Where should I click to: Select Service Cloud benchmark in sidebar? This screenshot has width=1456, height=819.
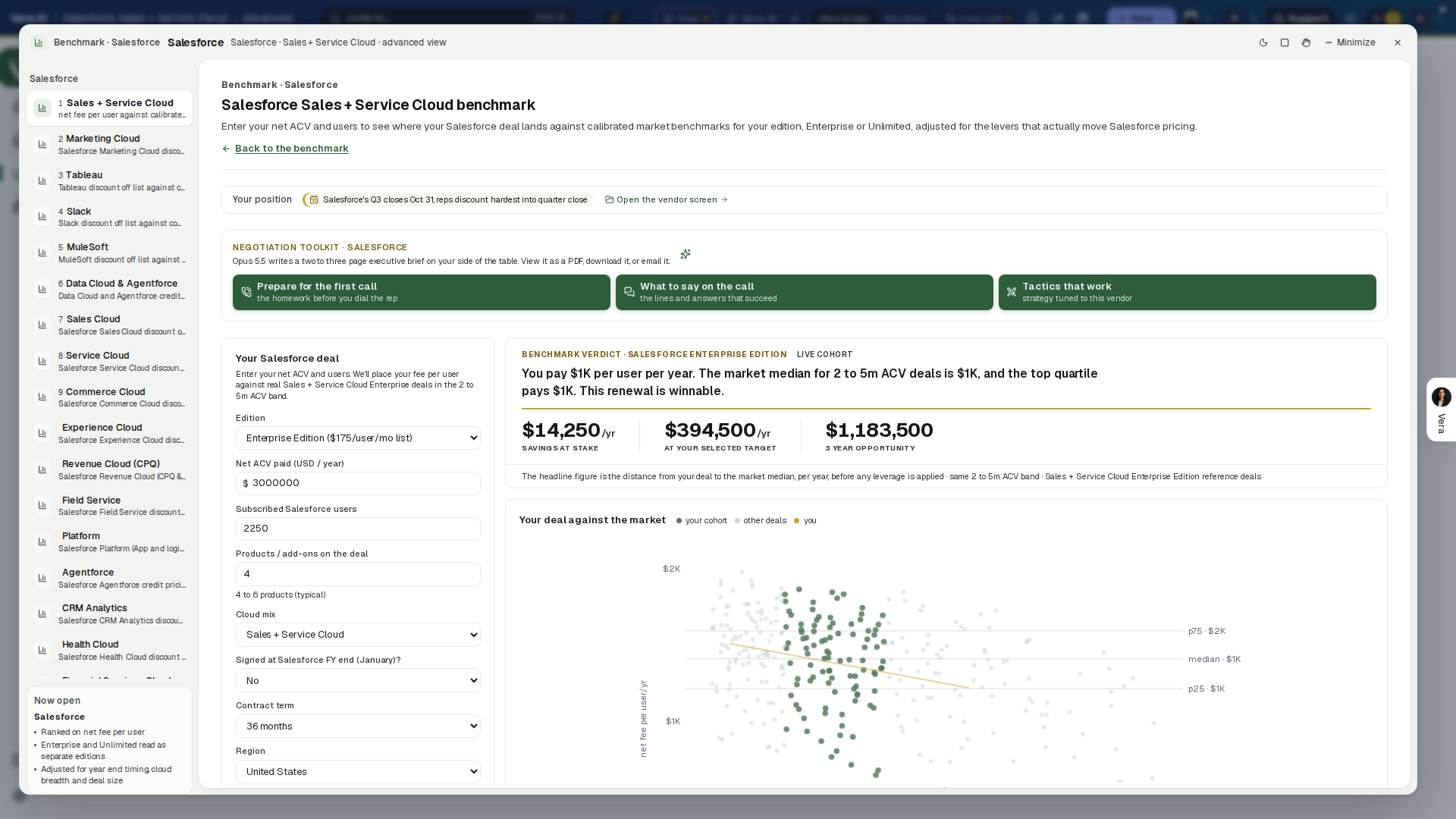tap(109, 362)
